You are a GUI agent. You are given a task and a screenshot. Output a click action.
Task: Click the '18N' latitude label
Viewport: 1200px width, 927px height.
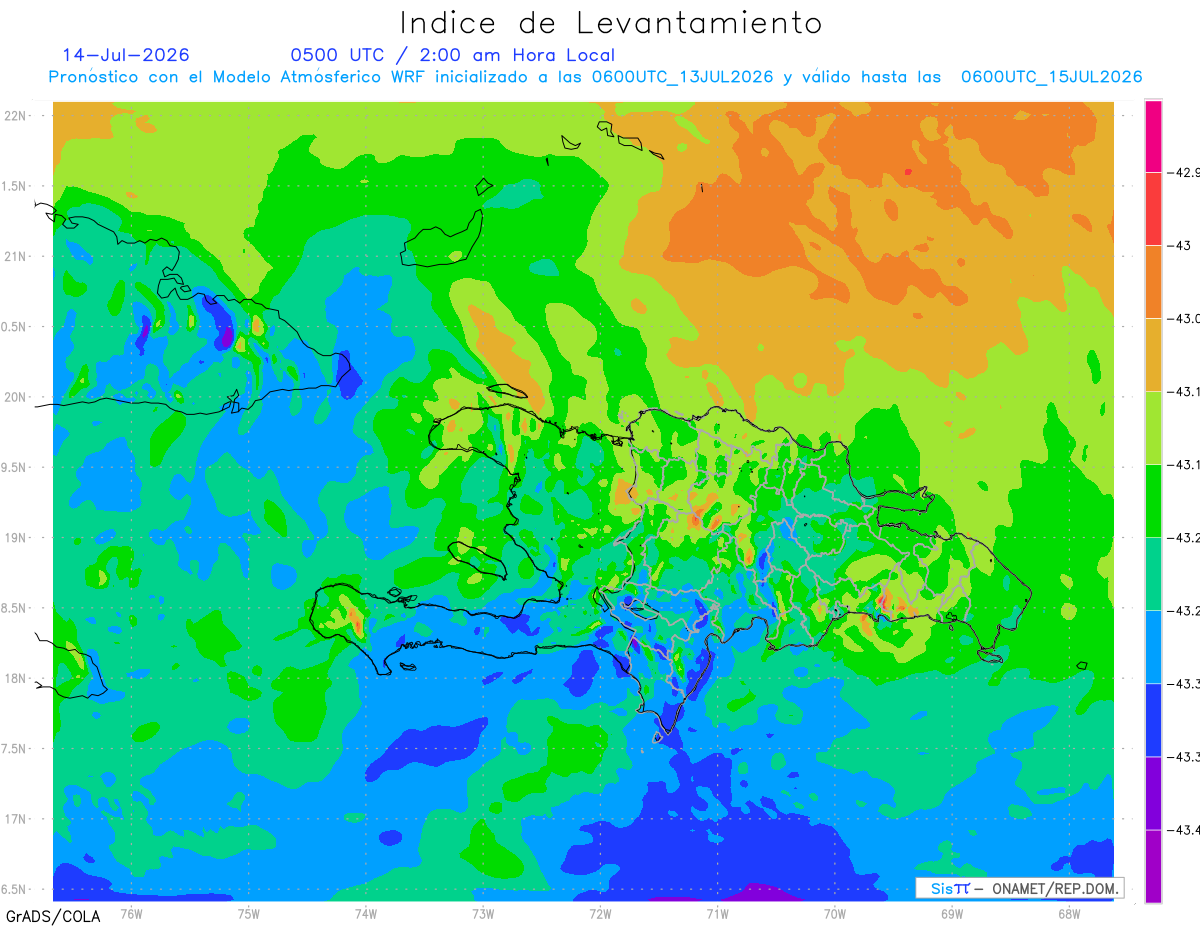coord(16,678)
